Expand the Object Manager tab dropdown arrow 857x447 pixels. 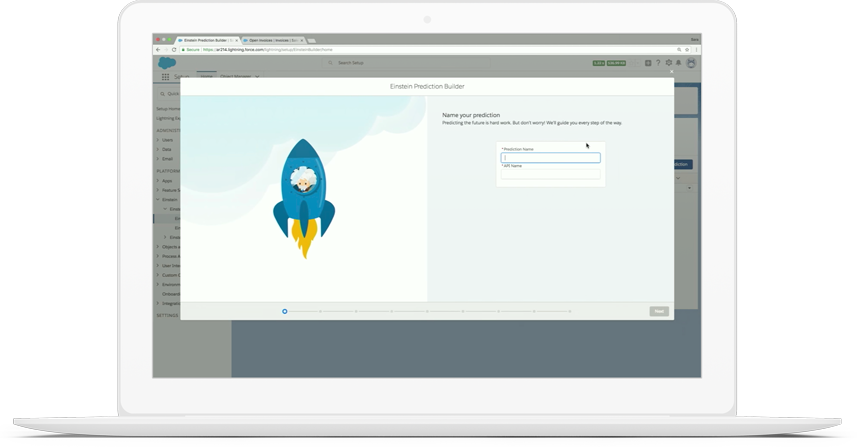pos(257,77)
